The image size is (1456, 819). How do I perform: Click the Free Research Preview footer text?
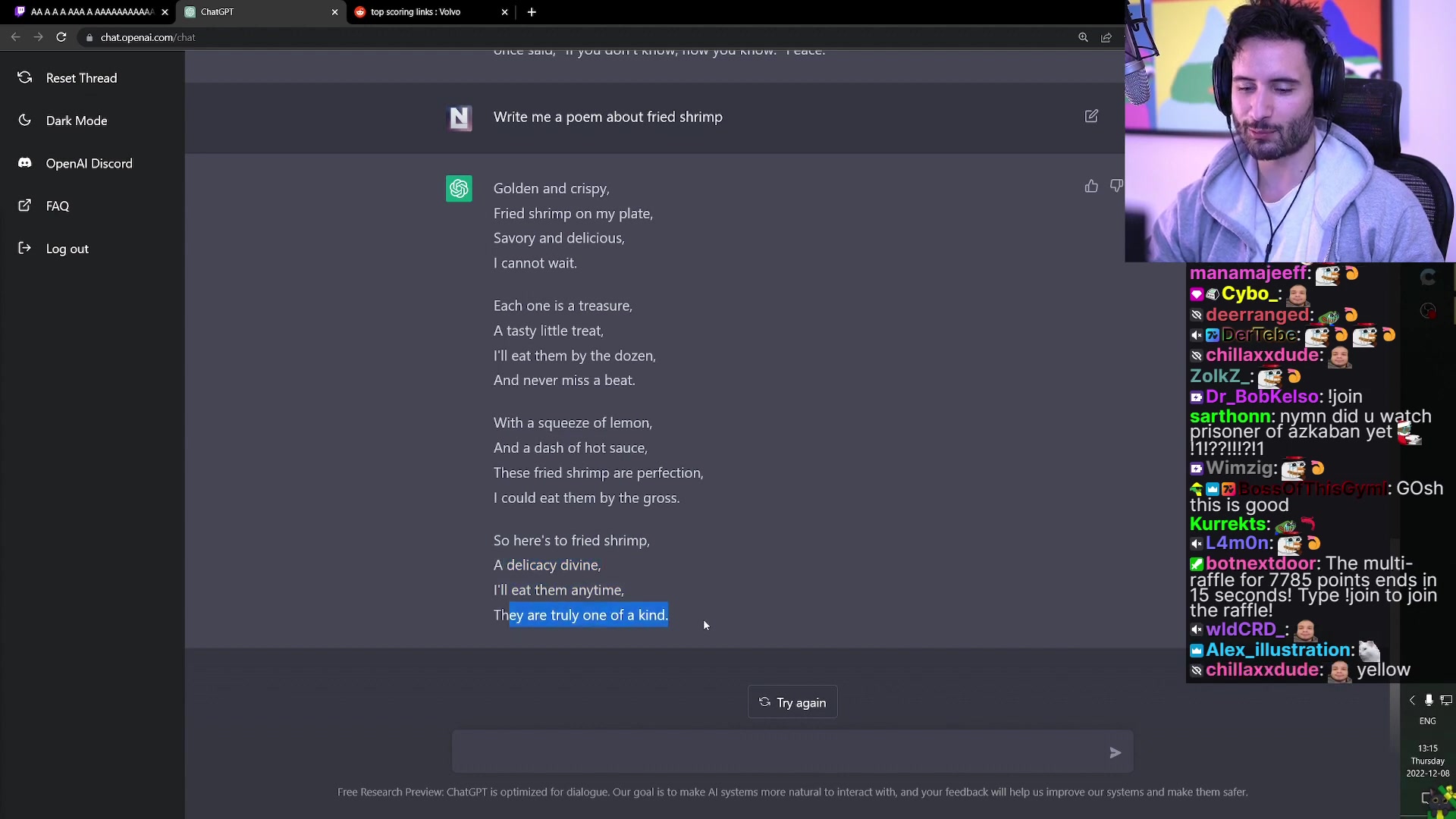tap(792, 792)
